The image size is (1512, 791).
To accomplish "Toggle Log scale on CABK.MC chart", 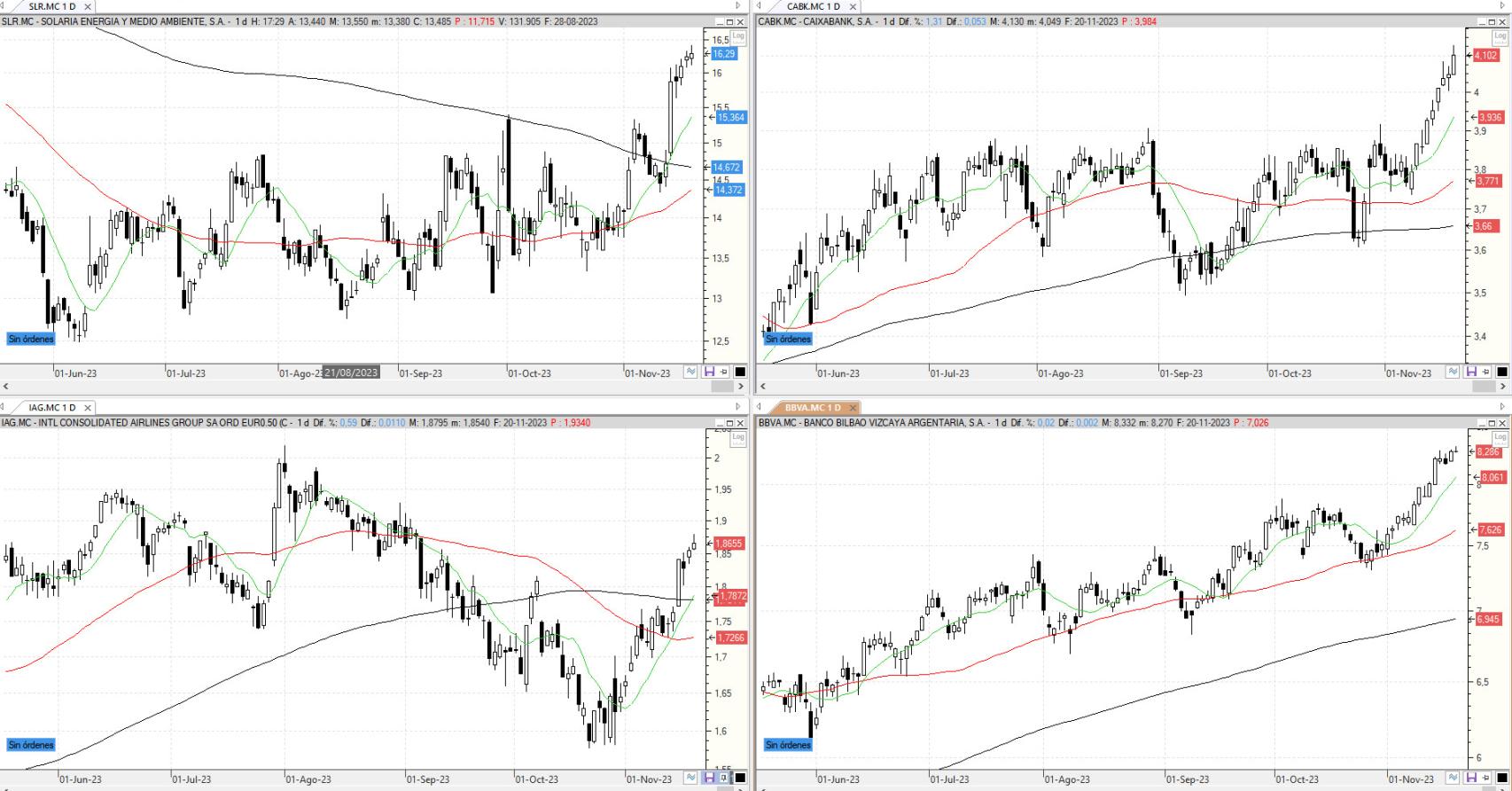I will pyautogui.click(x=1500, y=36).
